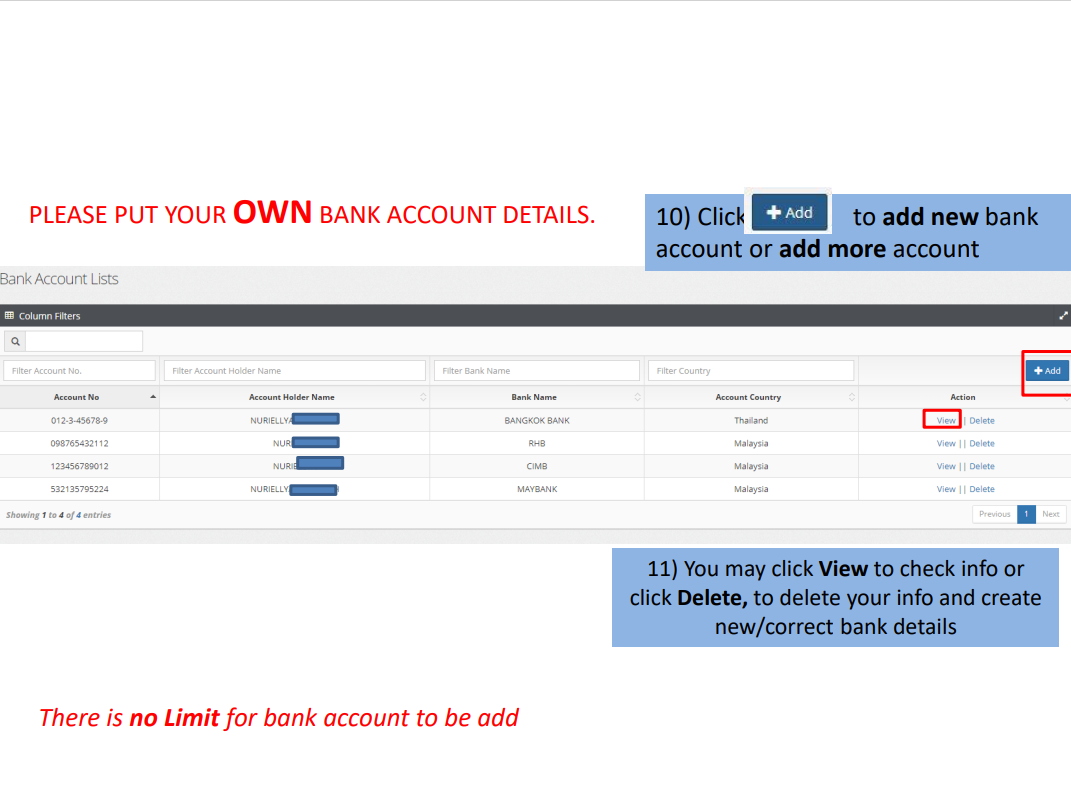Click into the Filter Country field
The image size is (1071, 790).
(x=750, y=371)
